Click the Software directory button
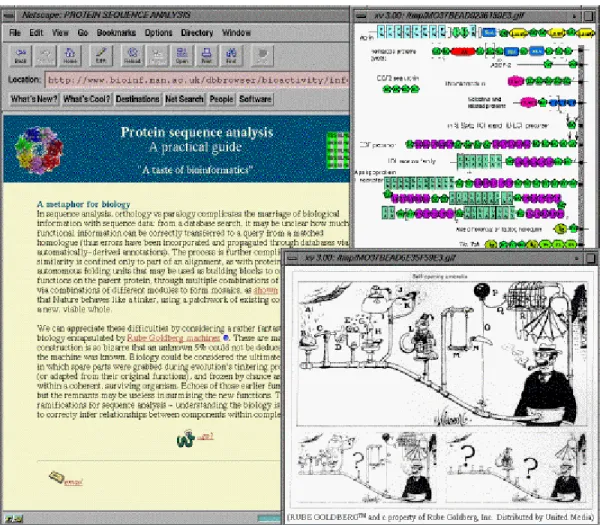The height and width of the screenshot is (525, 600). (255, 99)
